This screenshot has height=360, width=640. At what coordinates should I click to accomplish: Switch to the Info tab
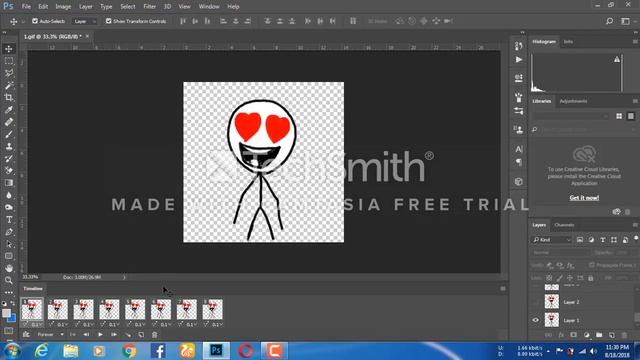568,42
